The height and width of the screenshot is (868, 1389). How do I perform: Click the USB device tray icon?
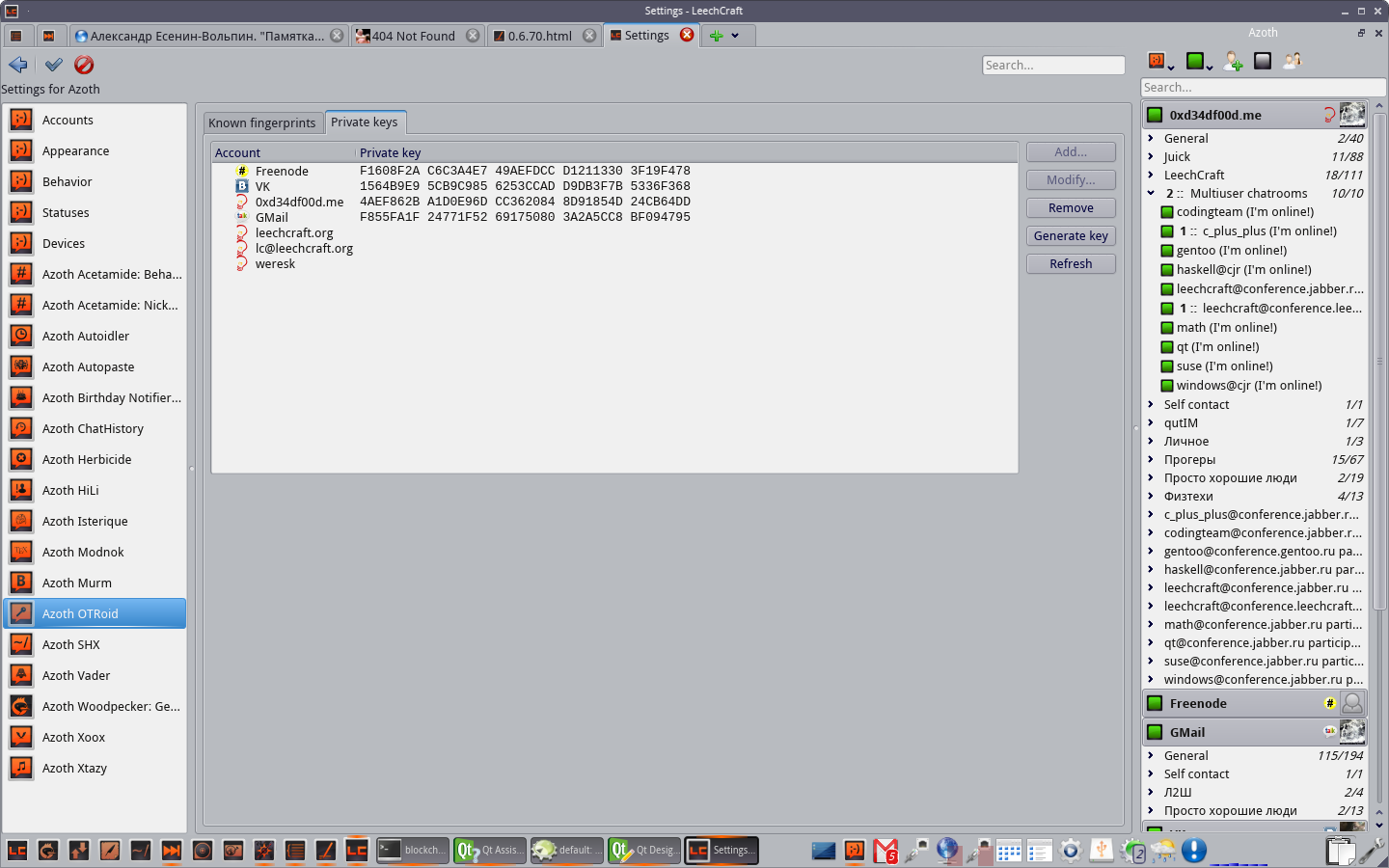point(1102,851)
